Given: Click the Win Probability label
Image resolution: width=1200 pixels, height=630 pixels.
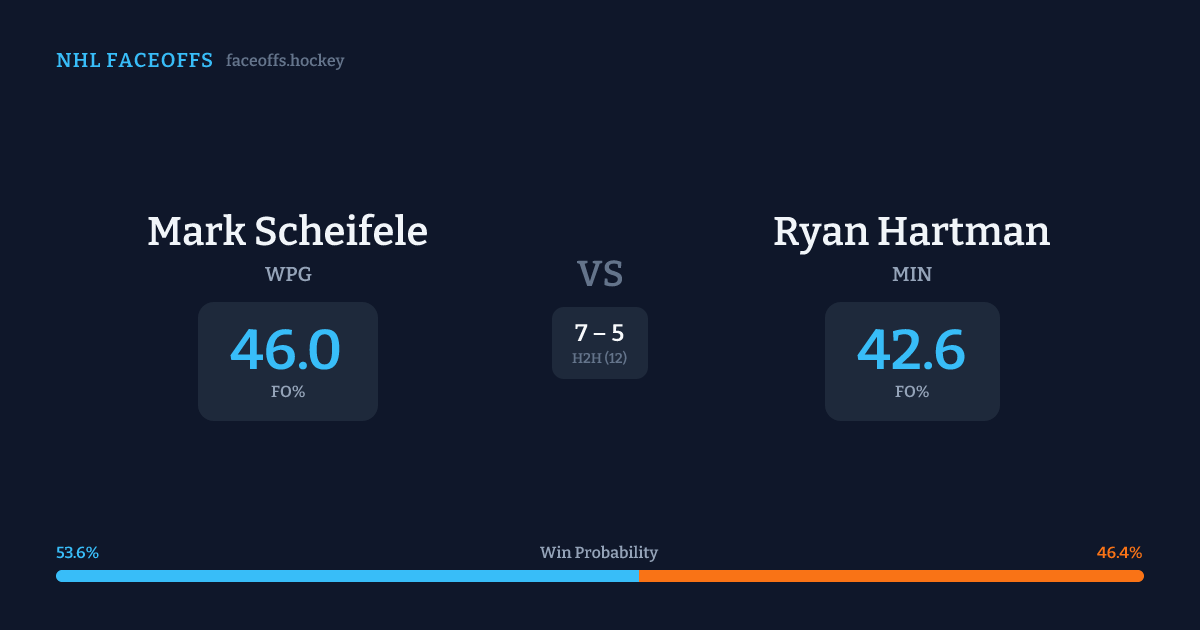Looking at the screenshot, I should tap(599, 553).
